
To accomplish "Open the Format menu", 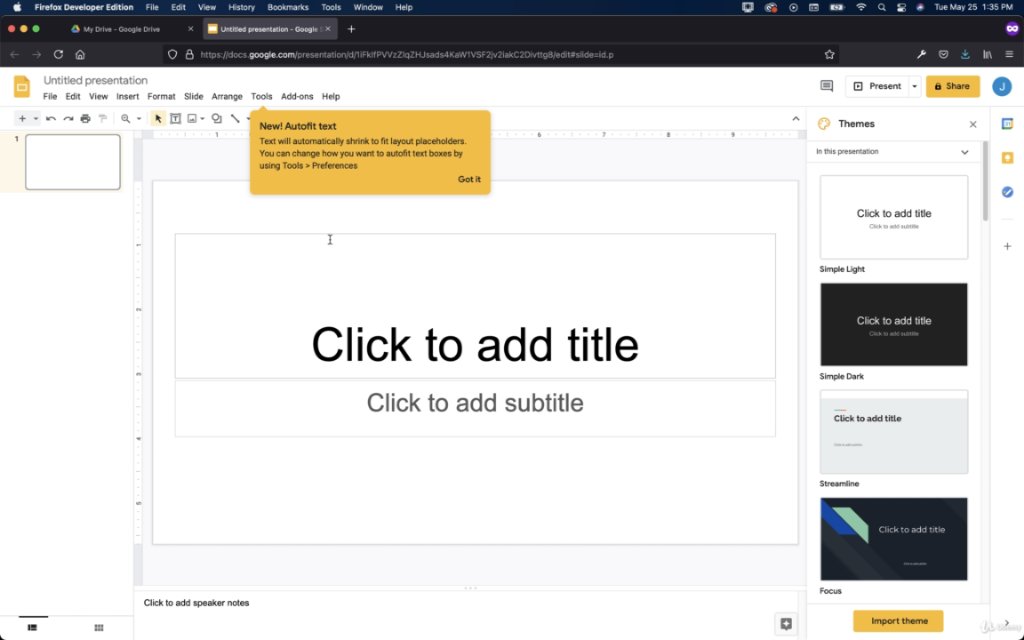I will click(x=161, y=97).
